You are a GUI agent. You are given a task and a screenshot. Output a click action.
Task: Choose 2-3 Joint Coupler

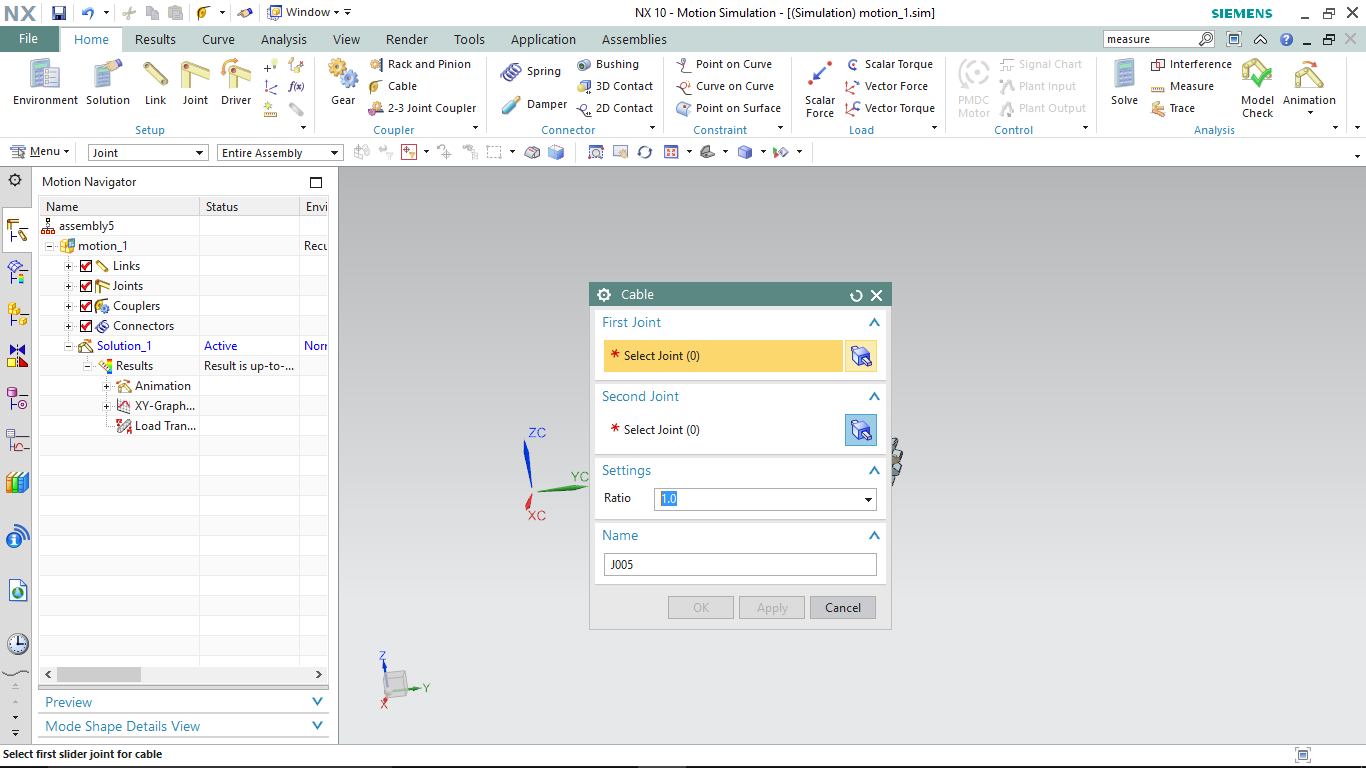[x=422, y=108]
